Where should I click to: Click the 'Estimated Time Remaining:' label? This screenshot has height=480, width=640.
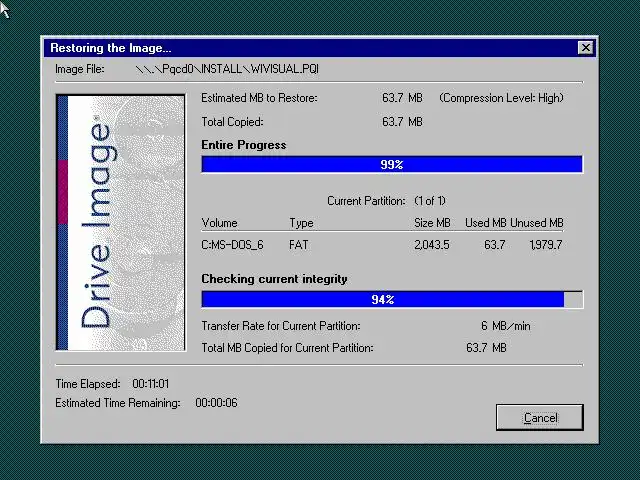click(118, 403)
